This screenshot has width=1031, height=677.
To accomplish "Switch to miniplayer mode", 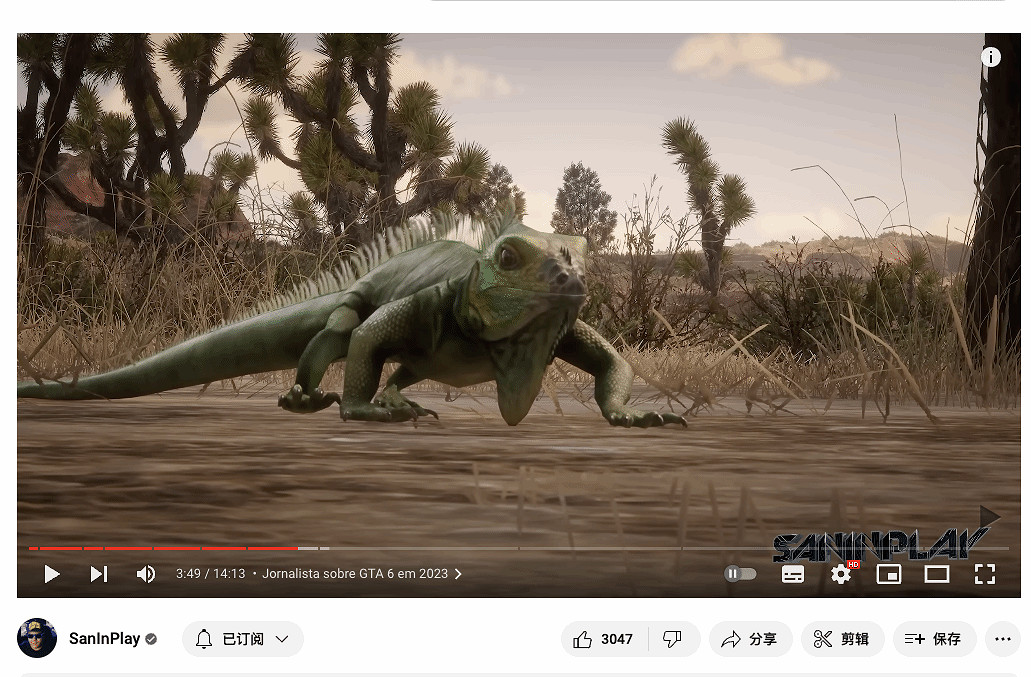I will (x=888, y=574).
